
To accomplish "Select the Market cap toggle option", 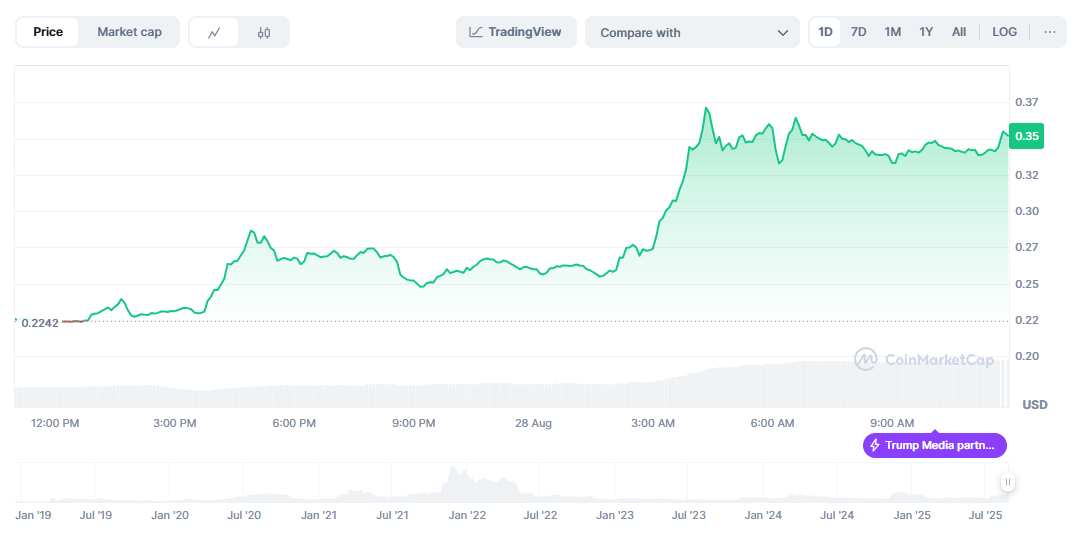I will tap(129, 32).
